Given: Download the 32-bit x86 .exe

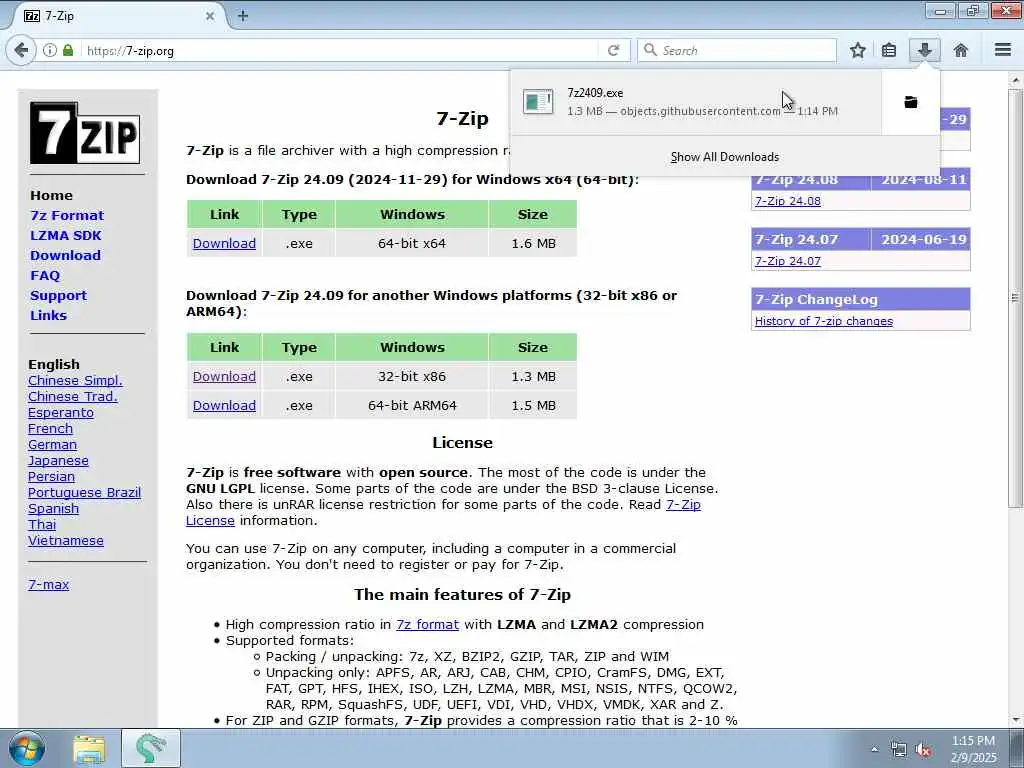Looking at the screenshot, I should click(x=224, y=377).
